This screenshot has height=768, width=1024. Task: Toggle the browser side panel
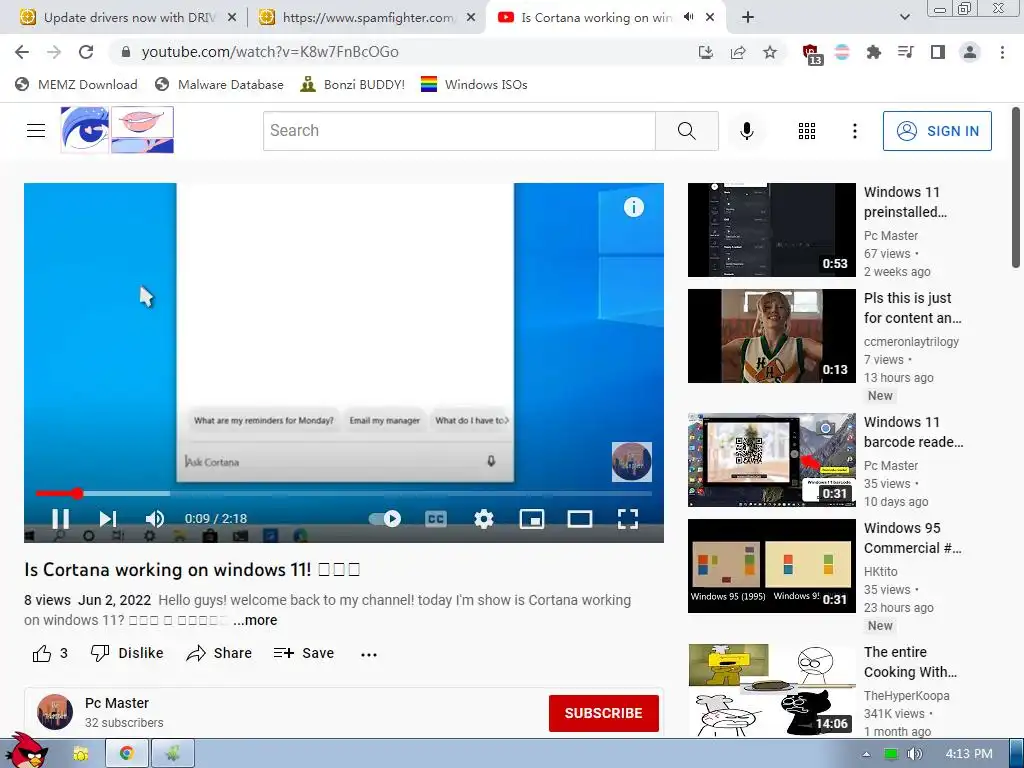pos(938,52)
